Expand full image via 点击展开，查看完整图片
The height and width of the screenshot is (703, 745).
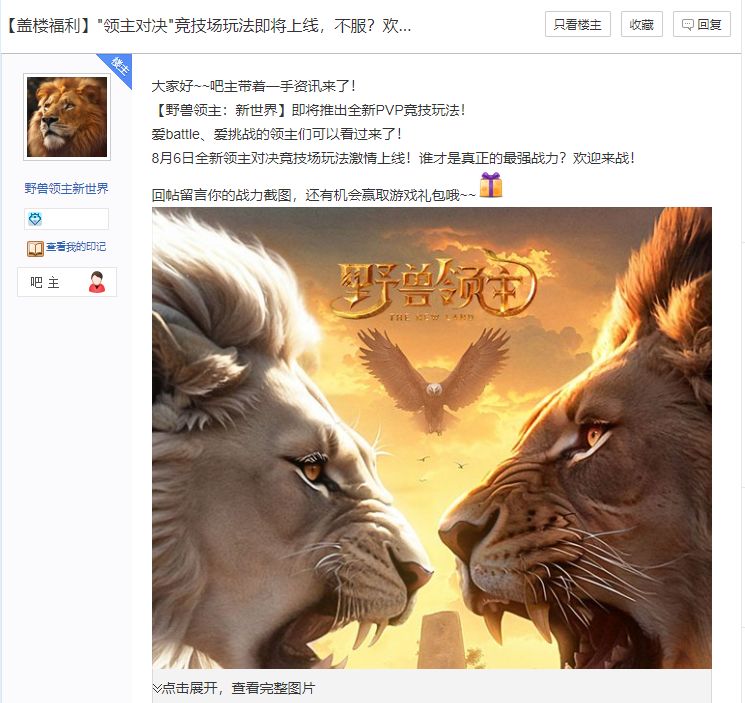[238, 688]
